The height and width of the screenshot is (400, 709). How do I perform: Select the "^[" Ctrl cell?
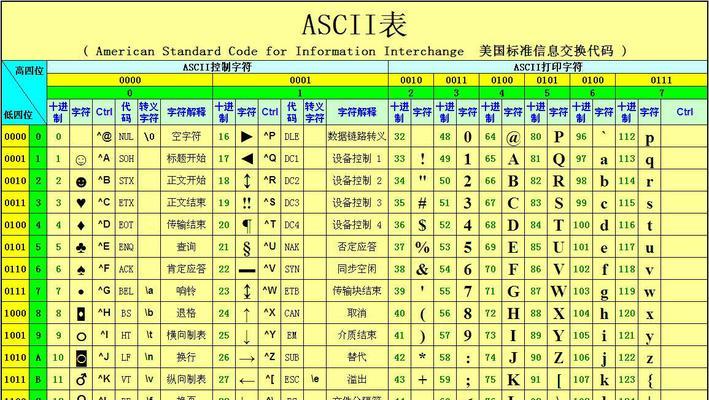point(270,379)
